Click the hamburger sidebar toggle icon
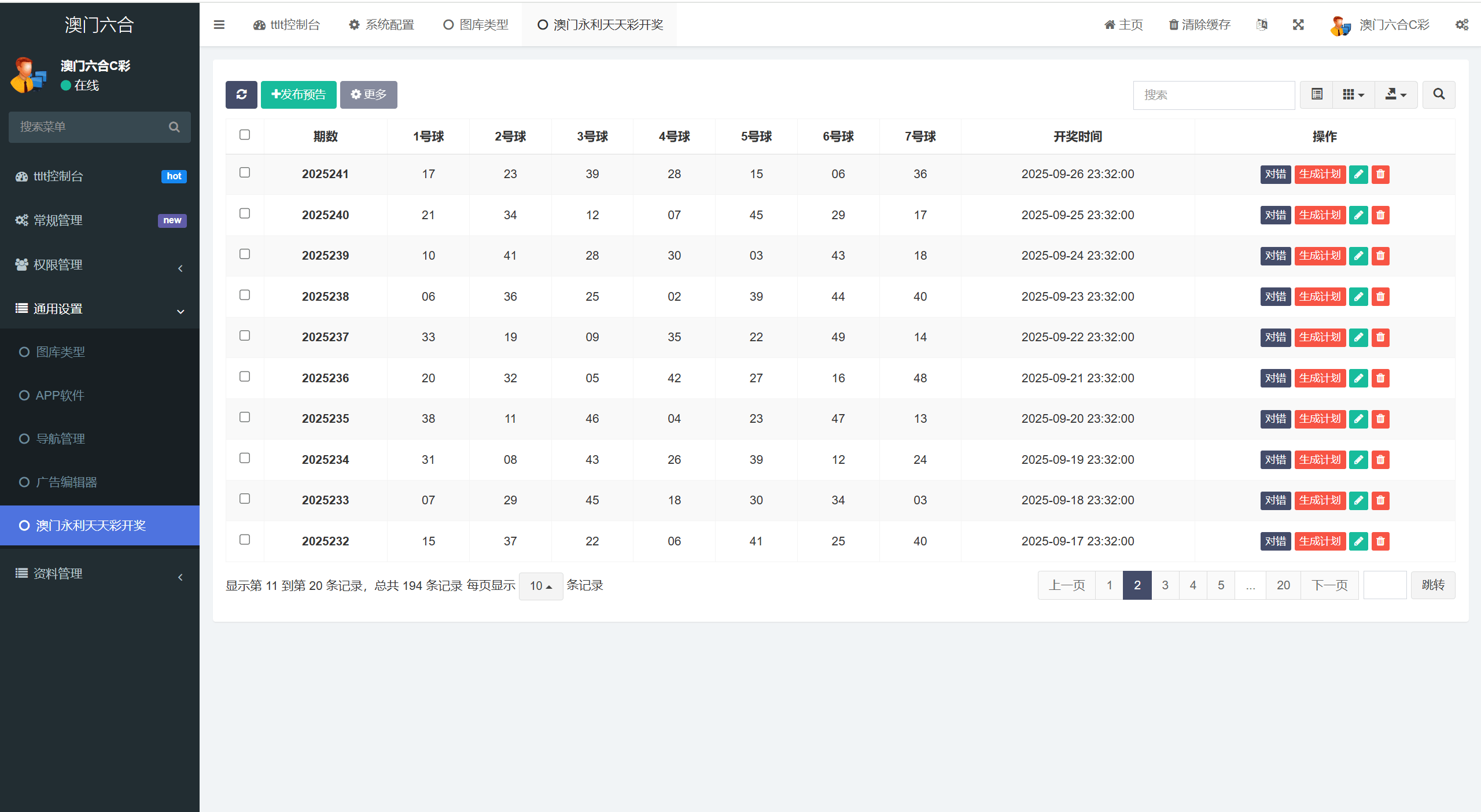 pyautogui.click(x=219, y=25)
